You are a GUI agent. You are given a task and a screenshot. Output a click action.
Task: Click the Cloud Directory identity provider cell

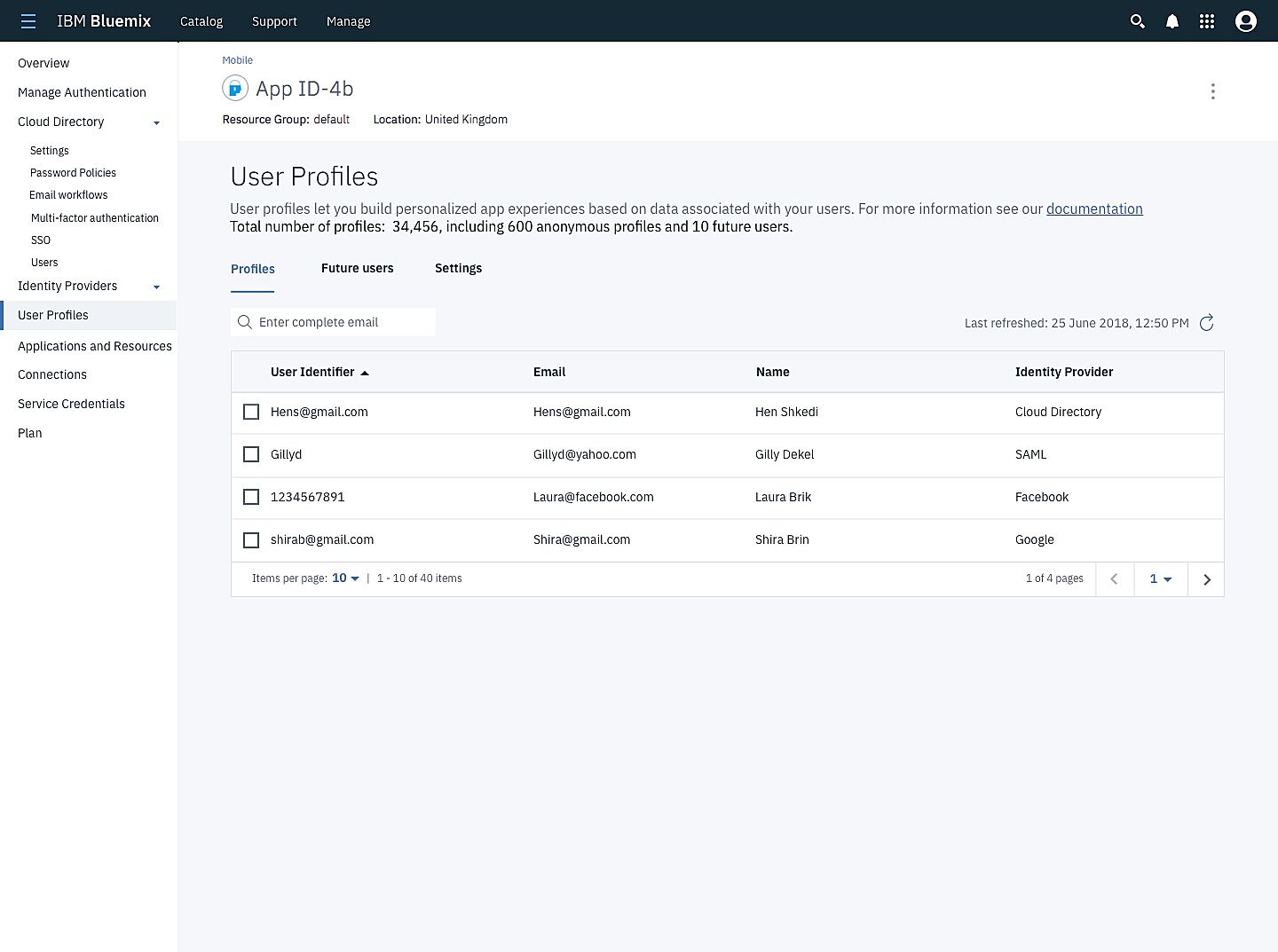[1059, 412]
